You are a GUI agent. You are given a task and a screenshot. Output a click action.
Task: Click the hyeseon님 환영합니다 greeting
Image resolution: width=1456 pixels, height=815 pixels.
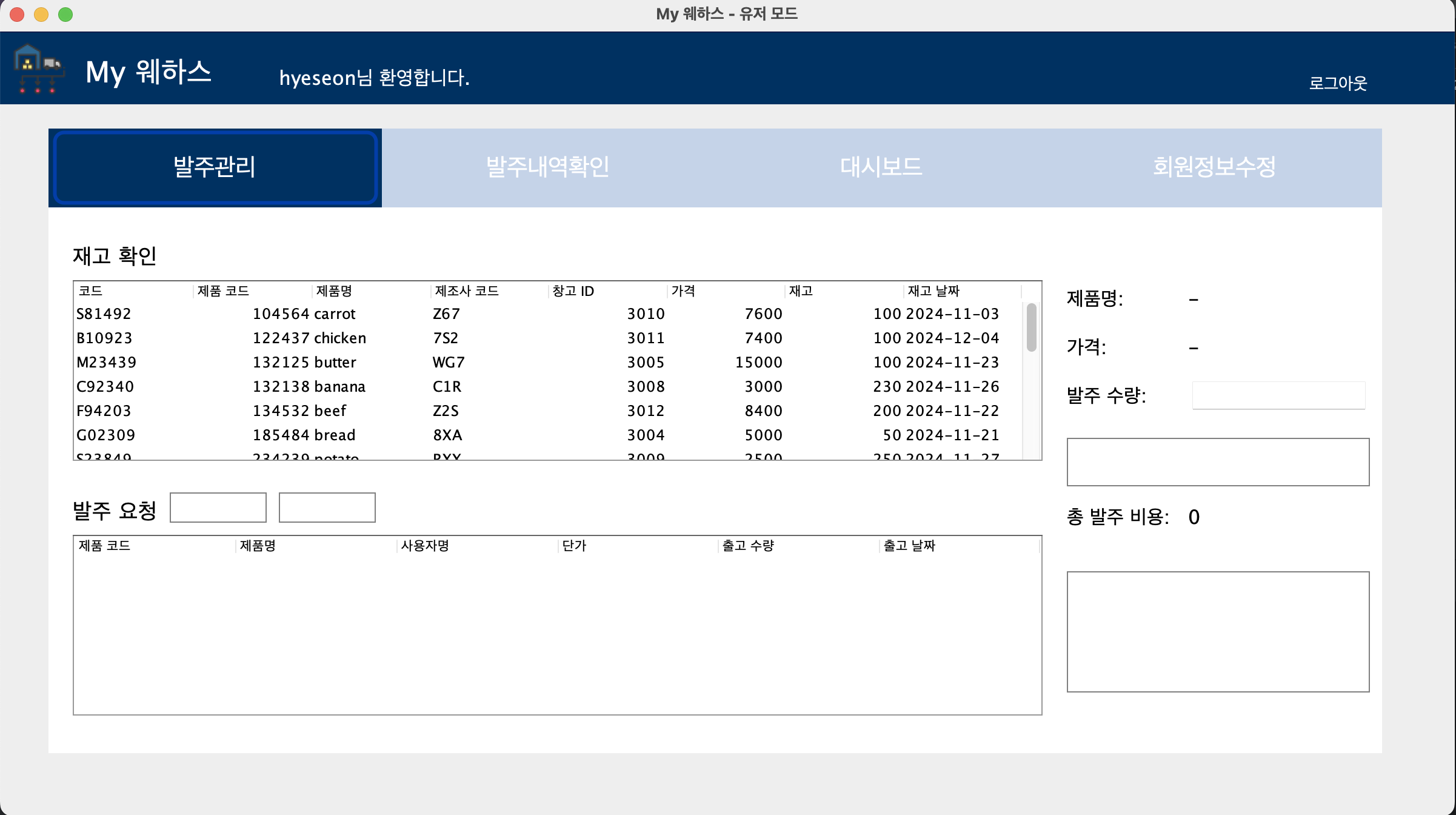point(374,78)
